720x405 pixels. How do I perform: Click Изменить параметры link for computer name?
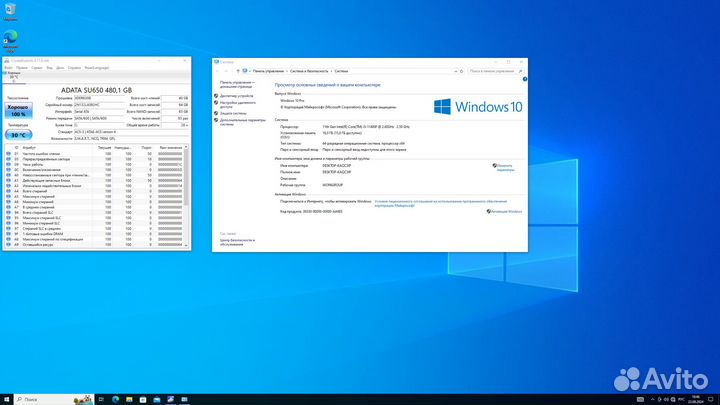pyautogui.click(x=505, y=168)
